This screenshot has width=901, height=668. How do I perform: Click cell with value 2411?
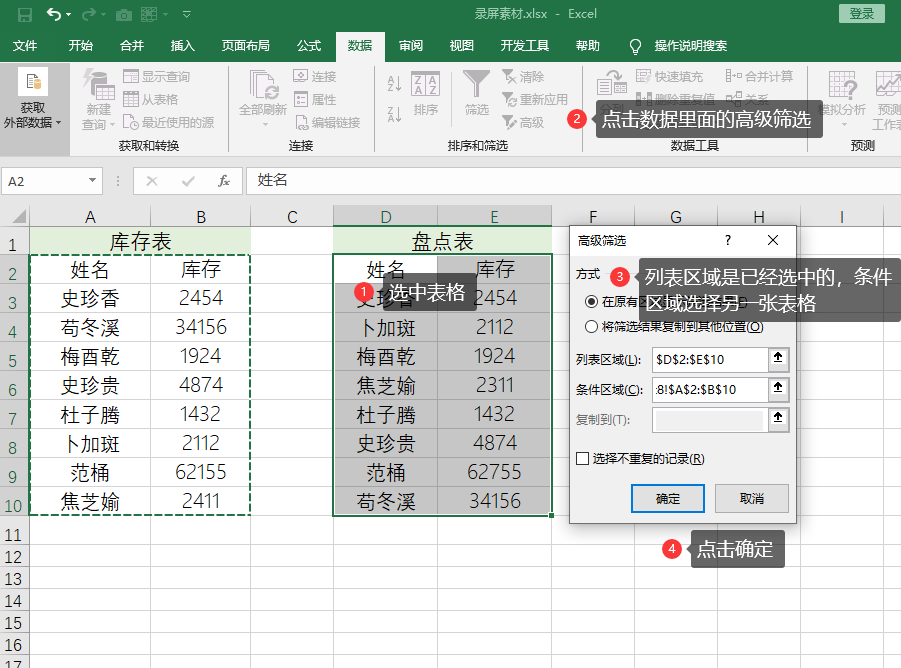[201, 501]
